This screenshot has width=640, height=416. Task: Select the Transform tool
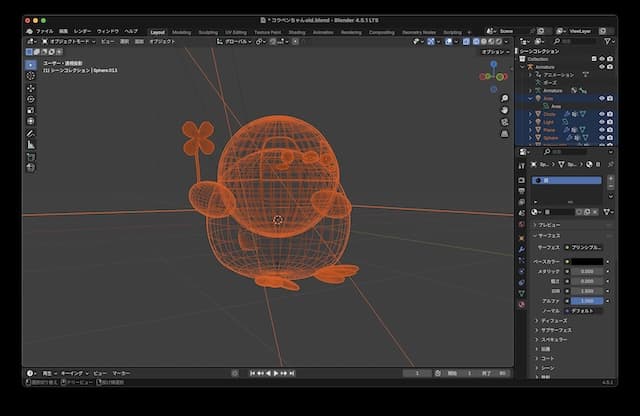(31, 121)
